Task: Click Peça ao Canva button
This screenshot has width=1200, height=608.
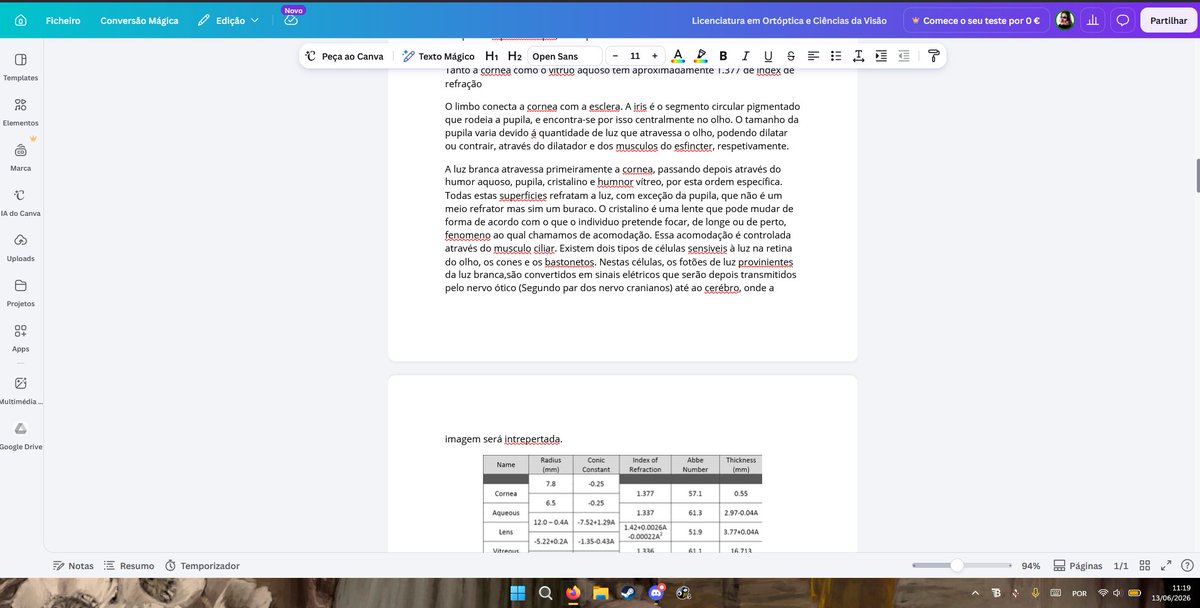Action: click(x=345, y=56)
